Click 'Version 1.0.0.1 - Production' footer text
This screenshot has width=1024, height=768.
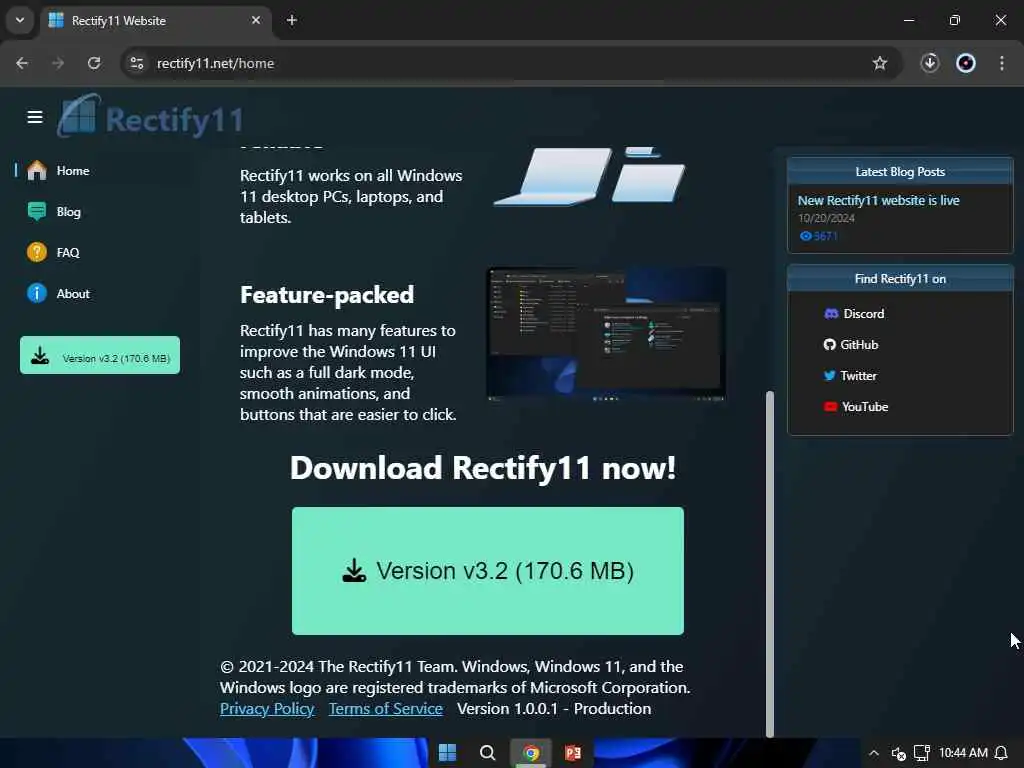pyautogui.click(x=554, y=709)
